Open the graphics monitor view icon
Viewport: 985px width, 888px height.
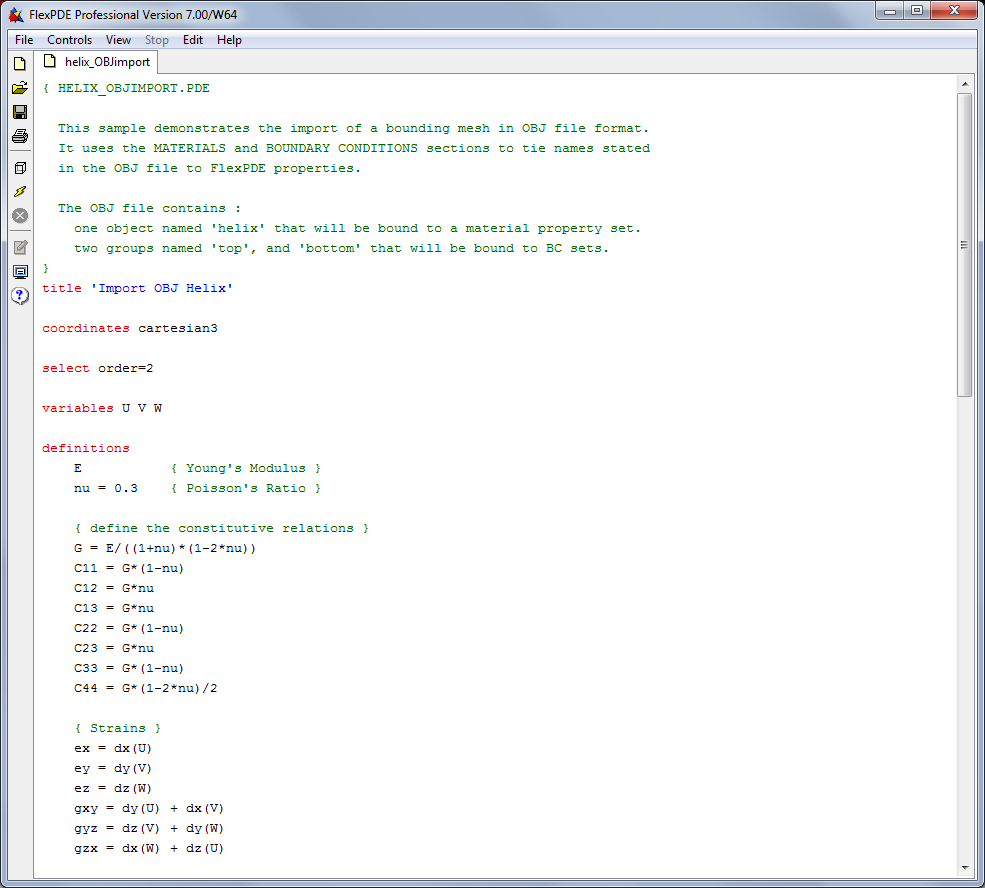point(19,271)
